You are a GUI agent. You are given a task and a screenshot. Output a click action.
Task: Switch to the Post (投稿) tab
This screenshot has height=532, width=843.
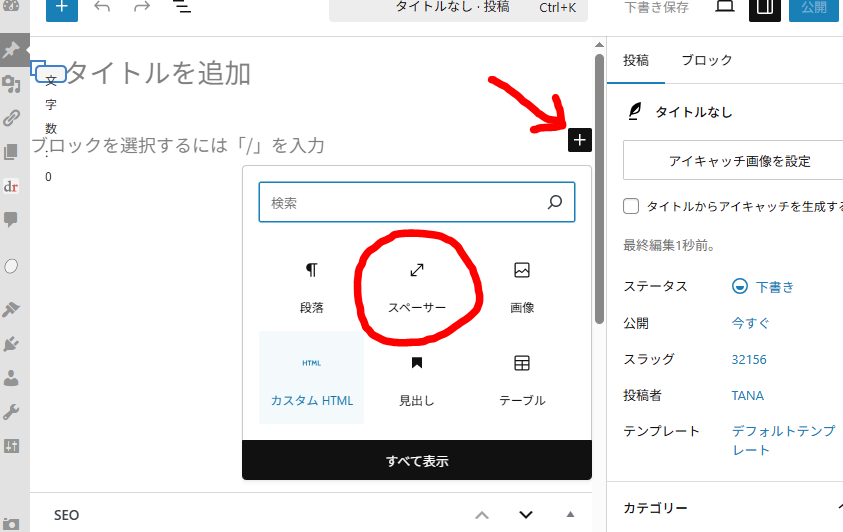coord(636,60)
